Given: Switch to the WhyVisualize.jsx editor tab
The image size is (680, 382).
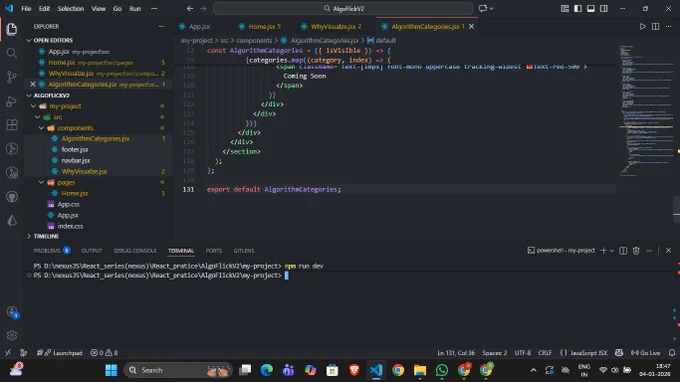Looking at the screenshot, I should 332,26.
